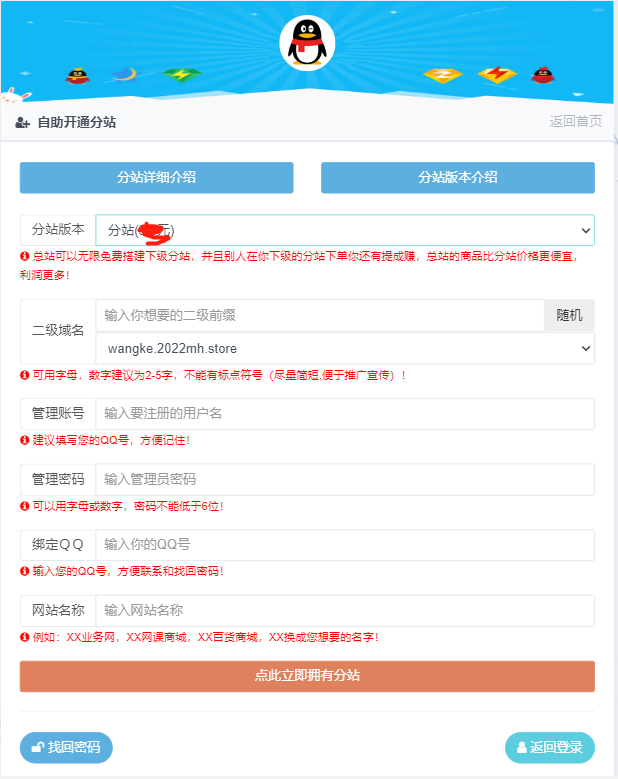This screenshot has width=618, height=779.
Task: Open 返回首页 link
Action: pyautogui.click(x=575, y=121)
